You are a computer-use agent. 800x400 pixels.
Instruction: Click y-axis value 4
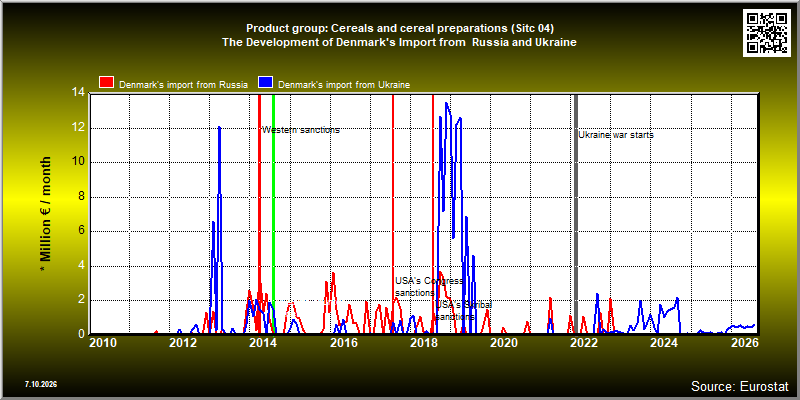[x=81, y=266]
